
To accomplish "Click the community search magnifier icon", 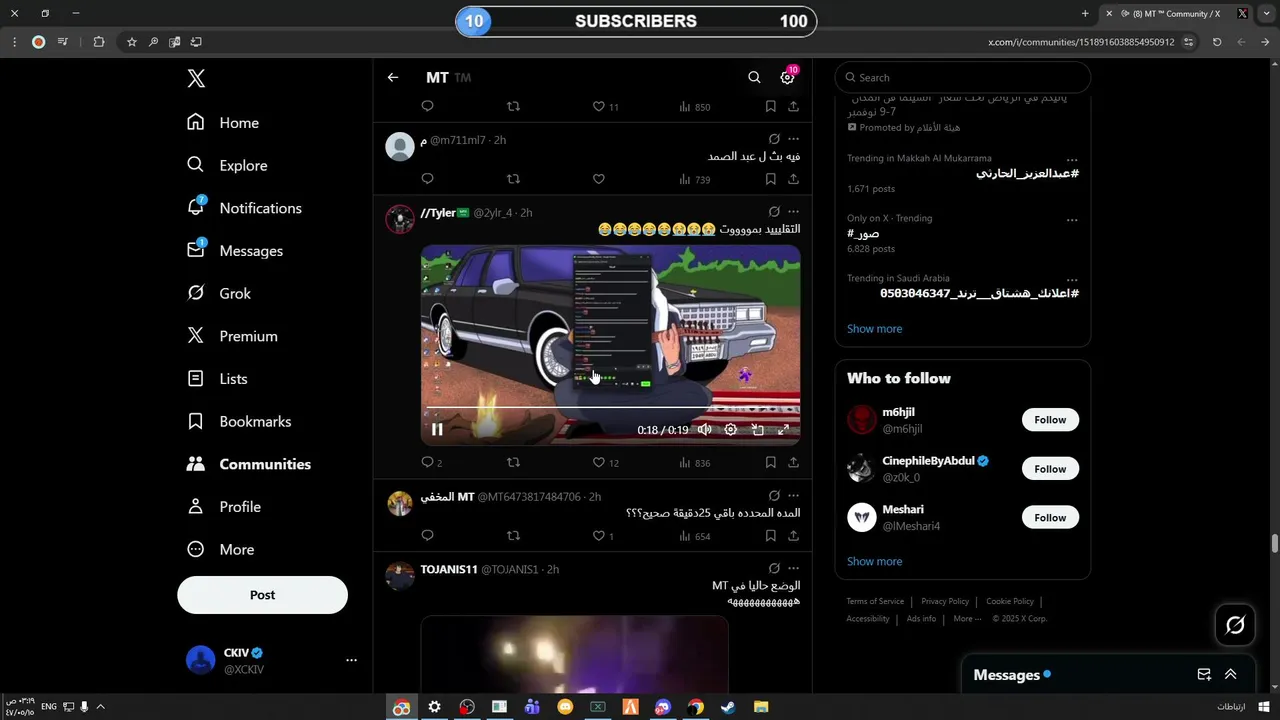I will pyautogui.click(x=754, y=77).
